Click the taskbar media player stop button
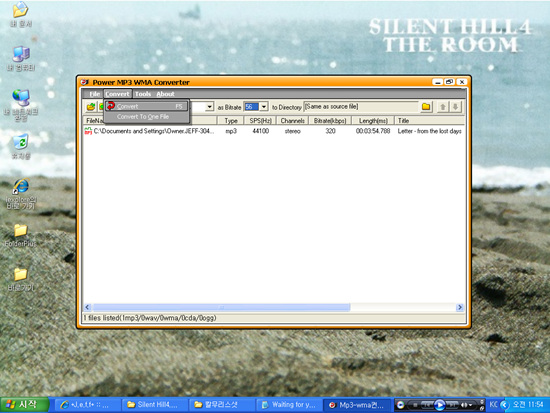550x413 pixels. pos(415,405)
